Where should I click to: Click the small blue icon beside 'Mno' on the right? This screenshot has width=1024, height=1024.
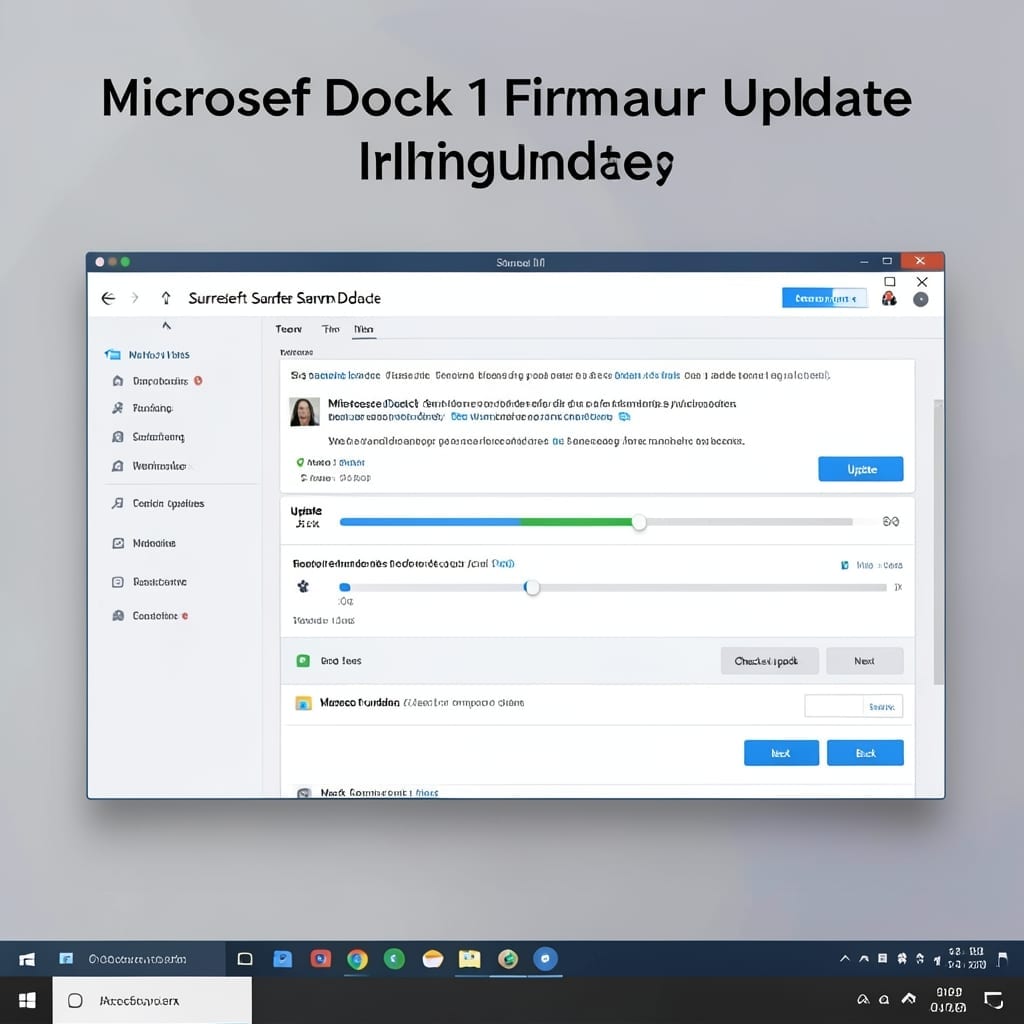click(845, 565)
